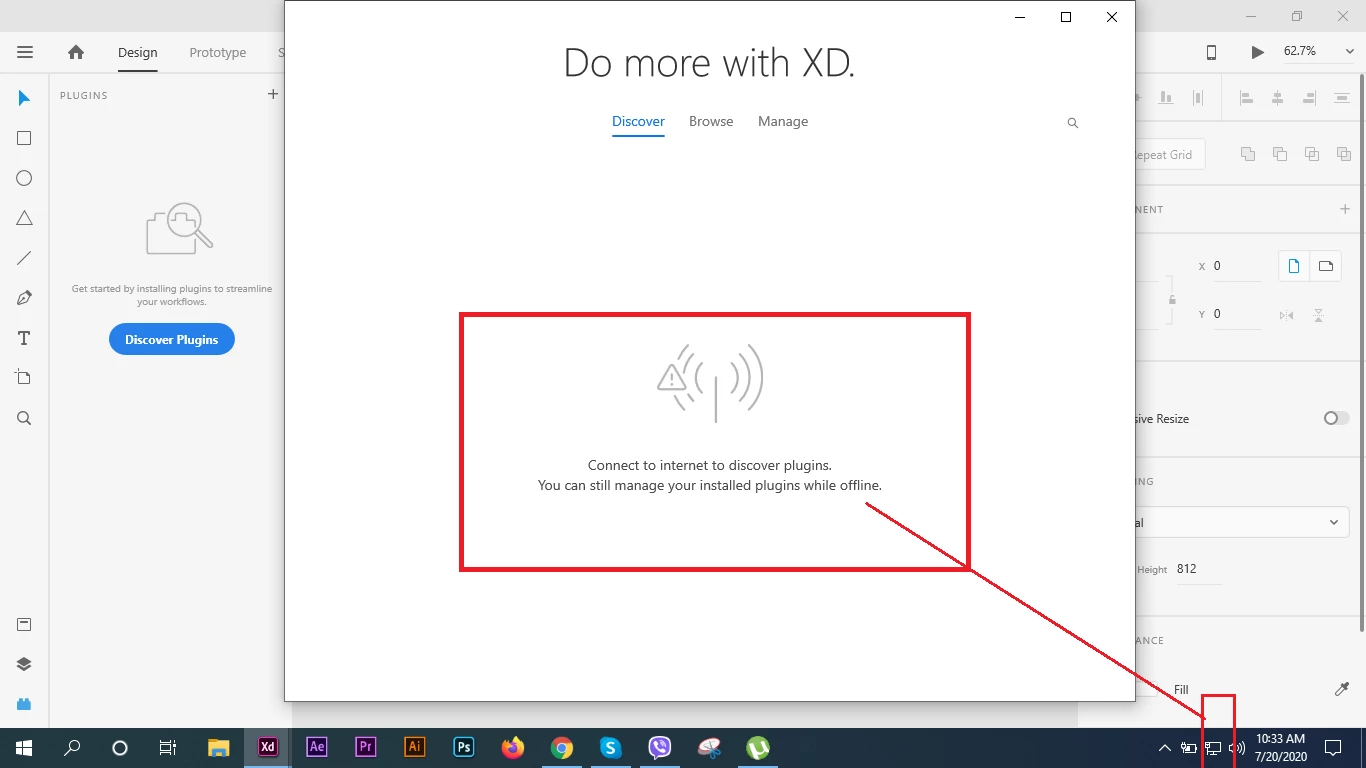
Task: Select the Line tool
Action: pos(24,258)
